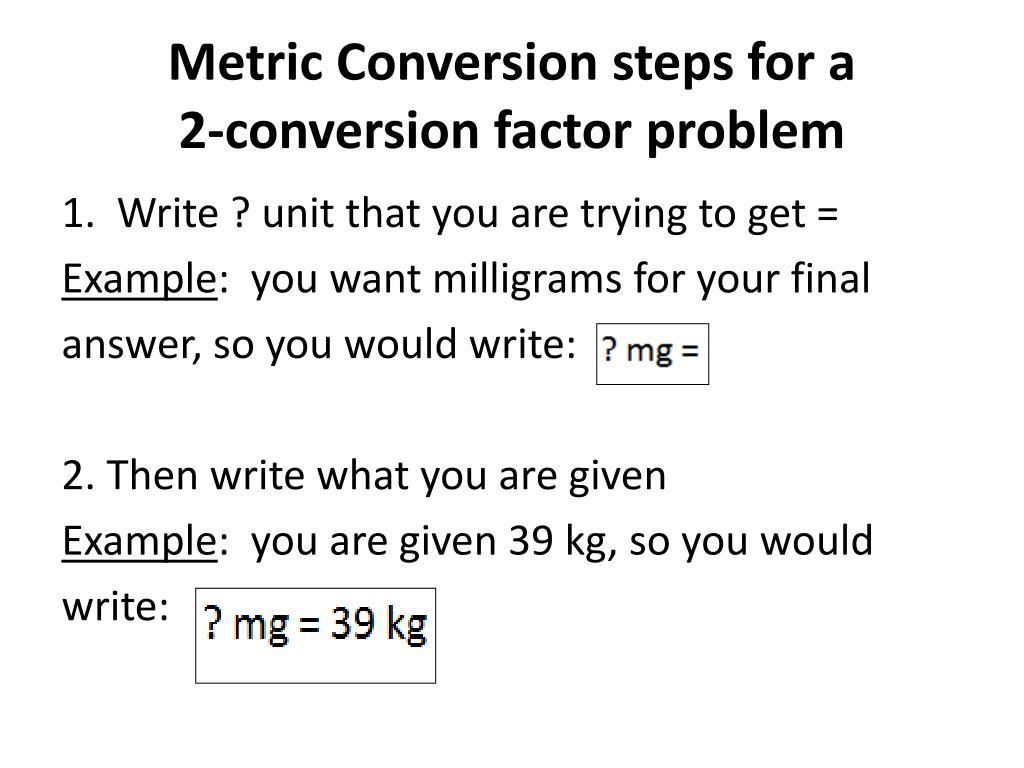Click the line 'answer, so you would write:'

point(319,345)
